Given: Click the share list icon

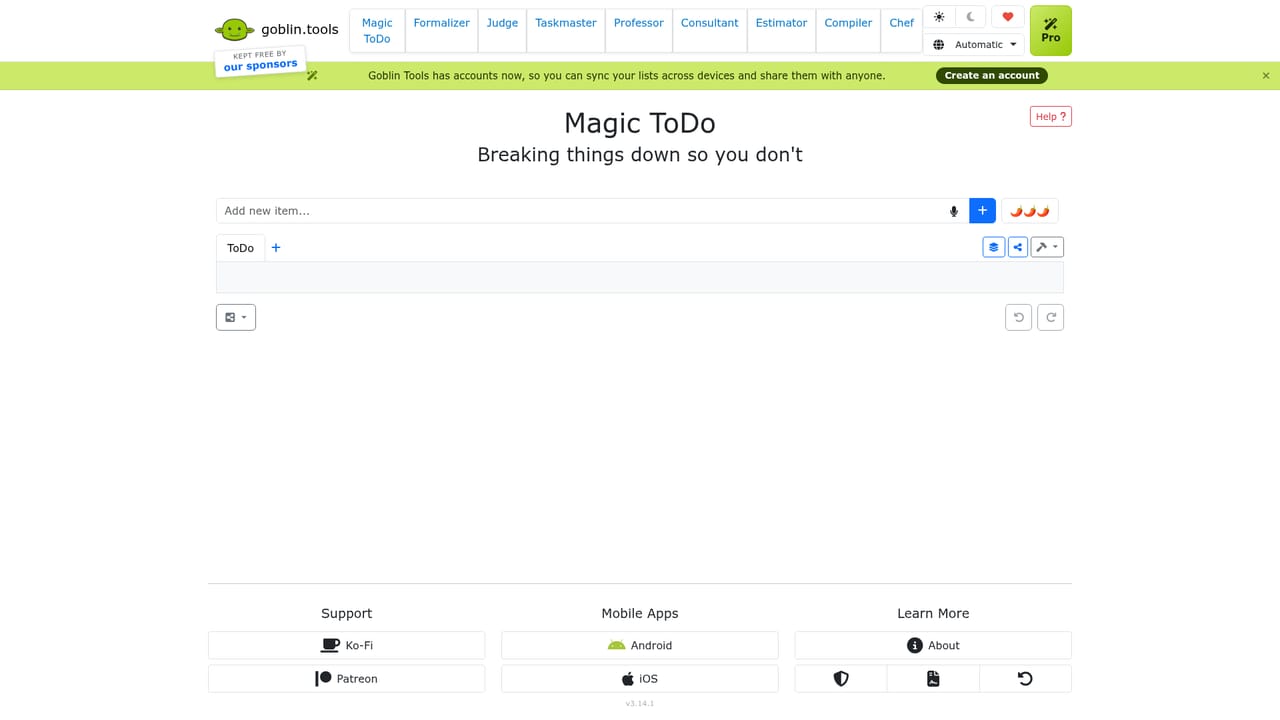Looking at the screenshot, I should pyautogui.click(x=1018, y=247).
